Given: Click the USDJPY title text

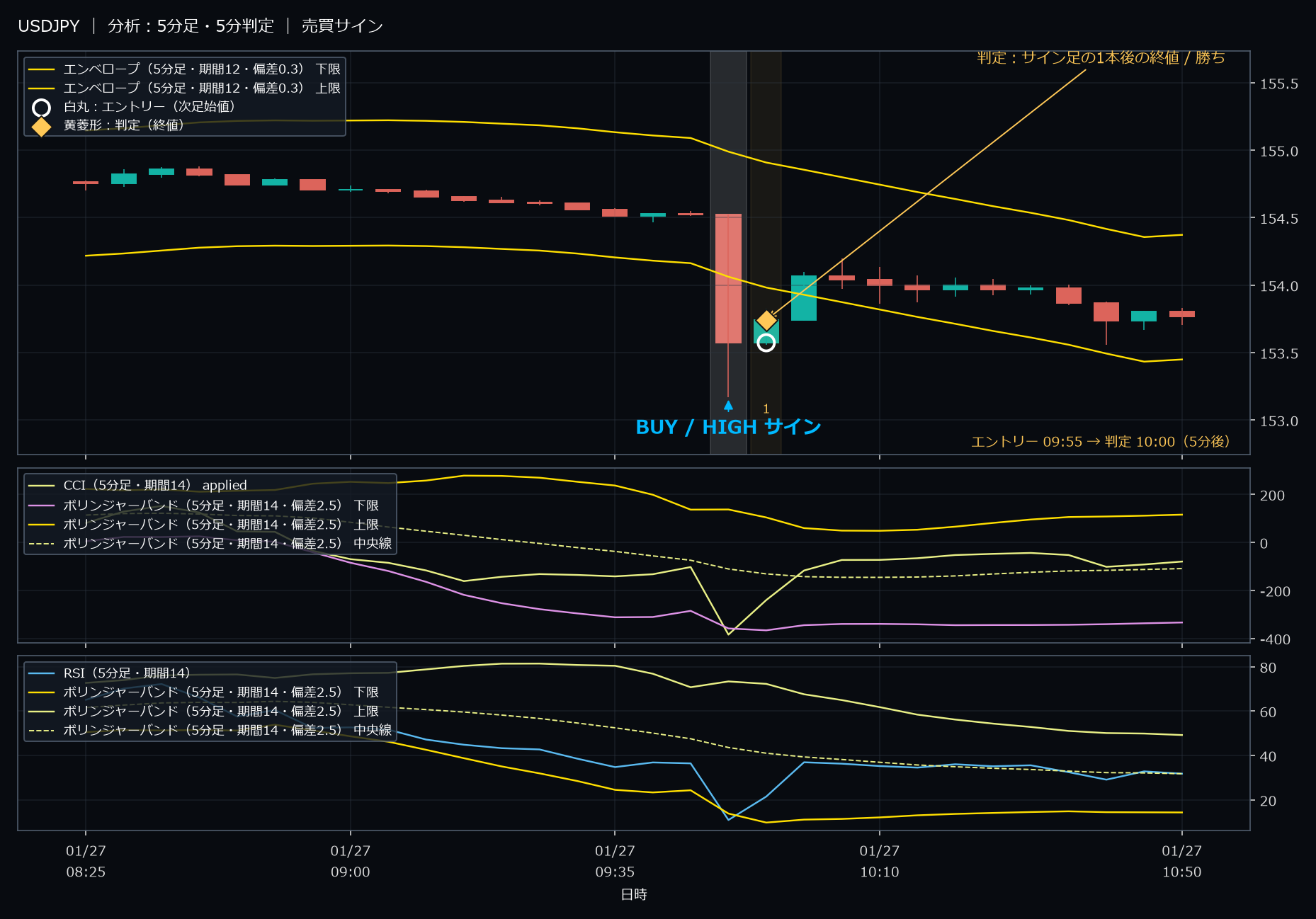Looking at the screenshot, I should pos(49,26).
